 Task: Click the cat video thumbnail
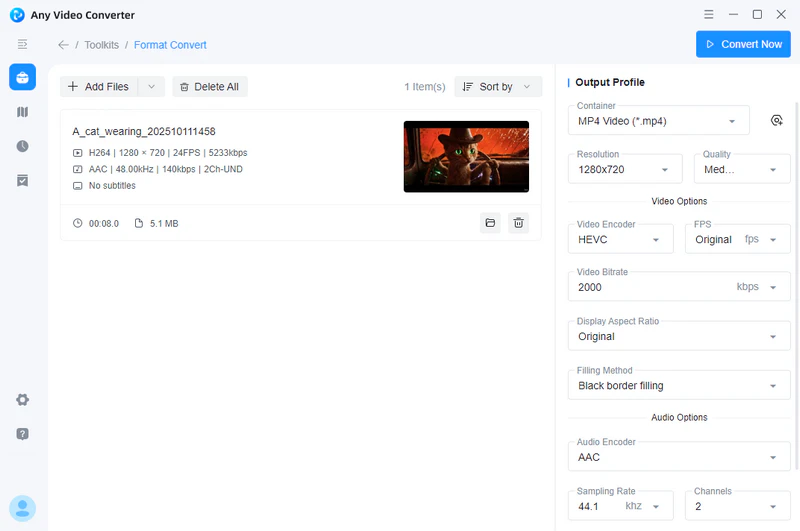pos(466,157)
